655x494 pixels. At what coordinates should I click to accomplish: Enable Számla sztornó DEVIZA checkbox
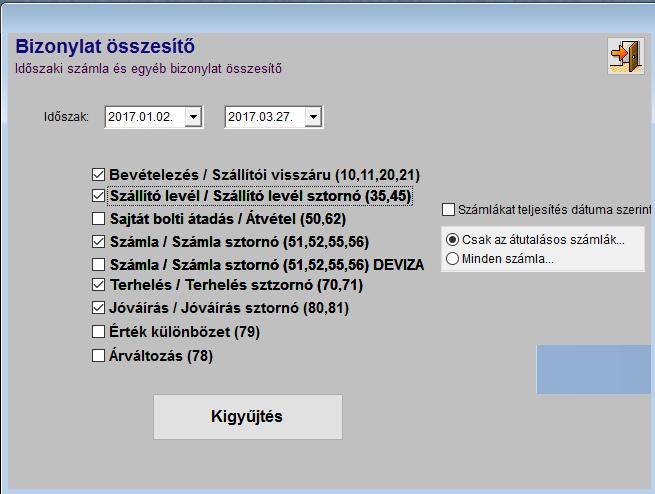98,264
